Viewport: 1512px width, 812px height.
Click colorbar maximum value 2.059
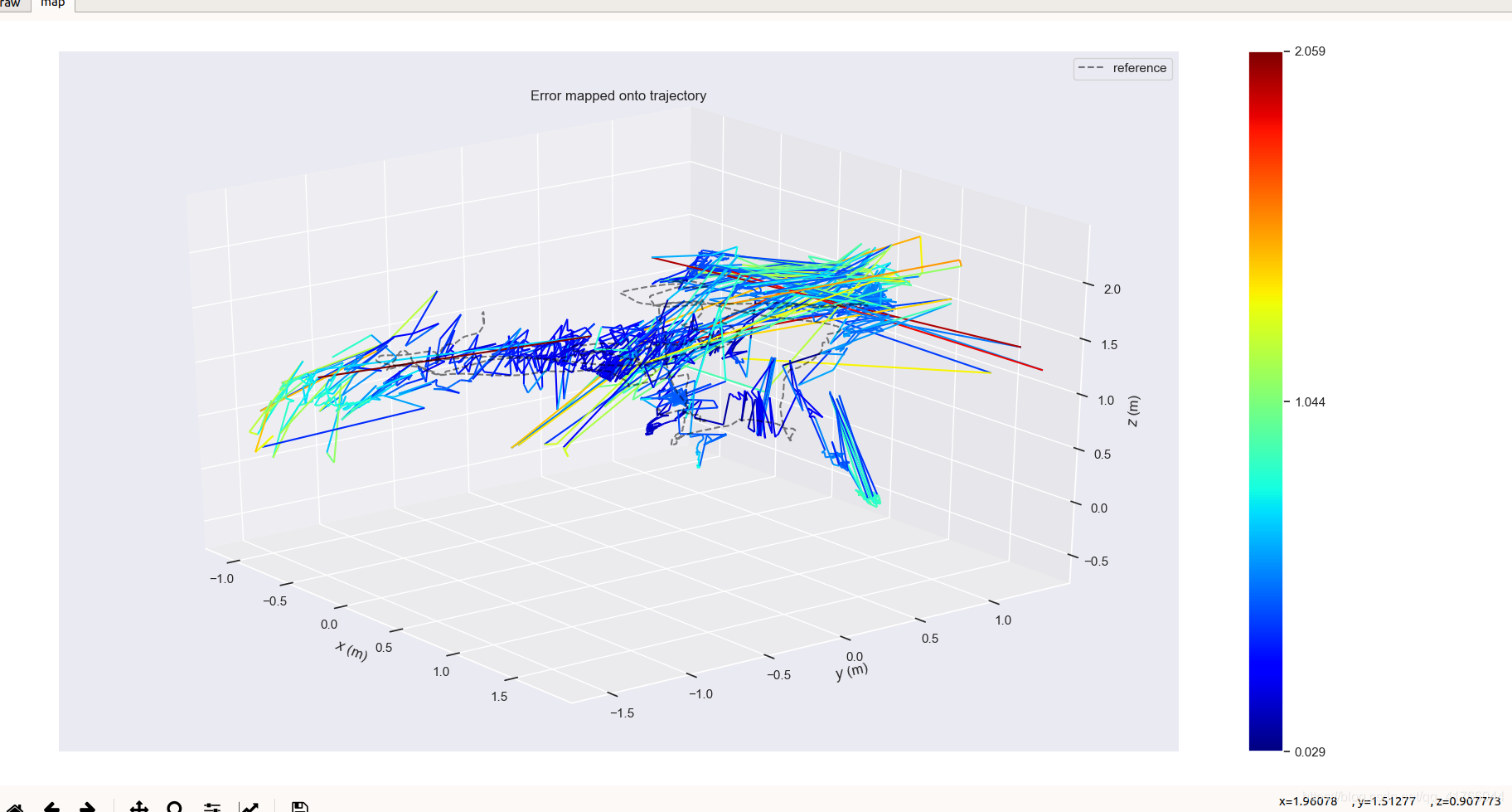tap(1310, 51)
